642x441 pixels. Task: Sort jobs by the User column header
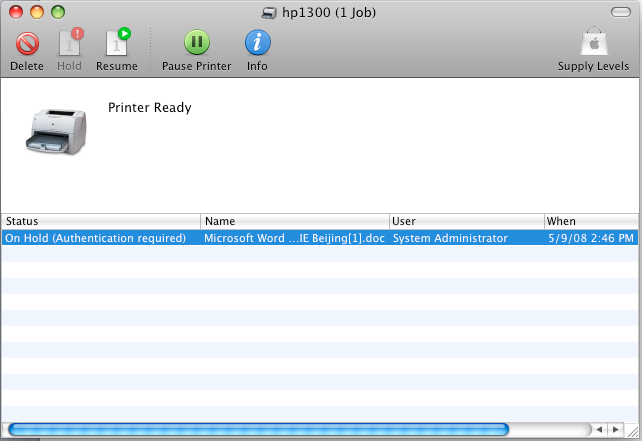tap(467, 221)
